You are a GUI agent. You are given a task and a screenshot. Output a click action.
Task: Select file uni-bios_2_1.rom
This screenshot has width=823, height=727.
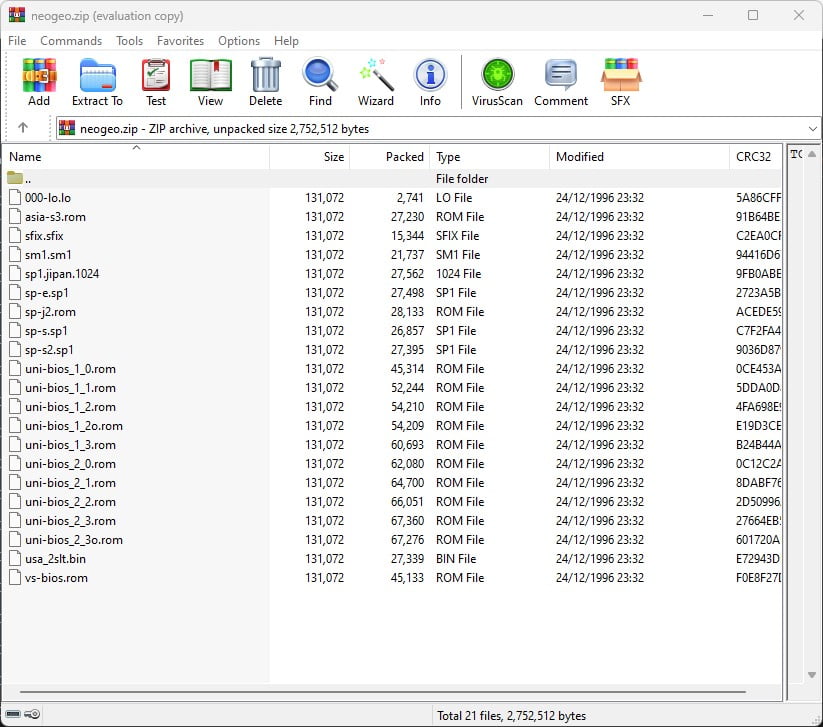click(70, 482)
